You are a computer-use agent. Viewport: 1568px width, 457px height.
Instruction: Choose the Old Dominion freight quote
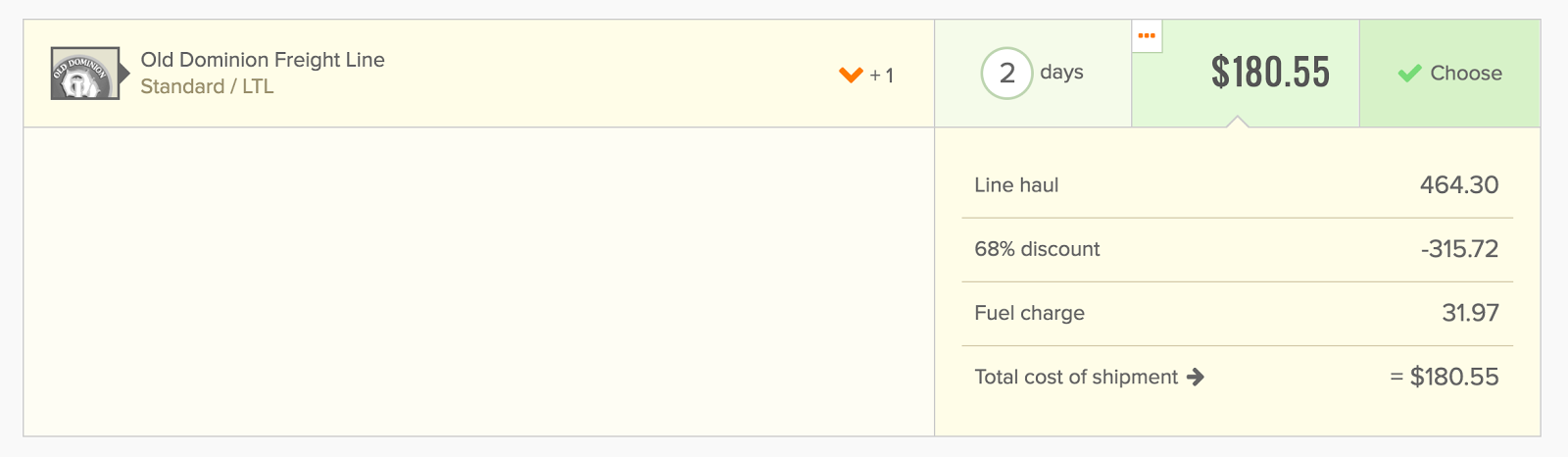1449,74
